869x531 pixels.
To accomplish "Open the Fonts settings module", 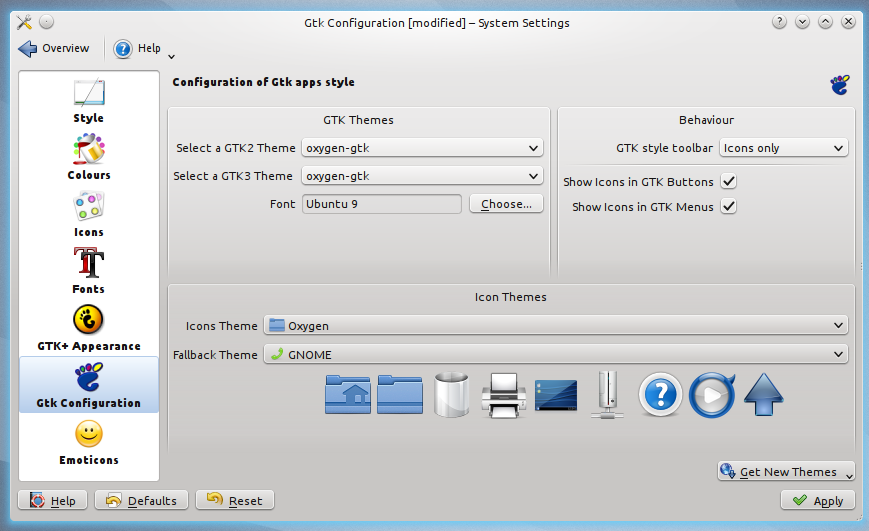I will (88, 272).
